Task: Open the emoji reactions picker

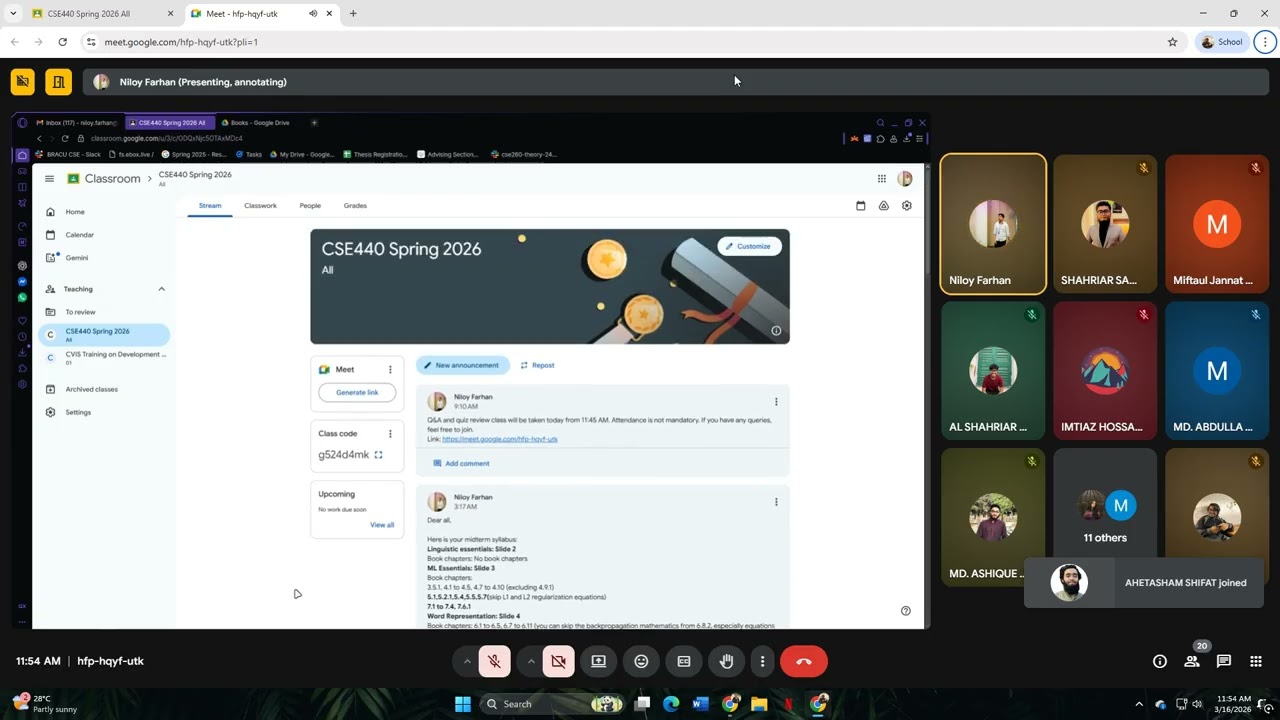Action: click(x=642, y=661)
